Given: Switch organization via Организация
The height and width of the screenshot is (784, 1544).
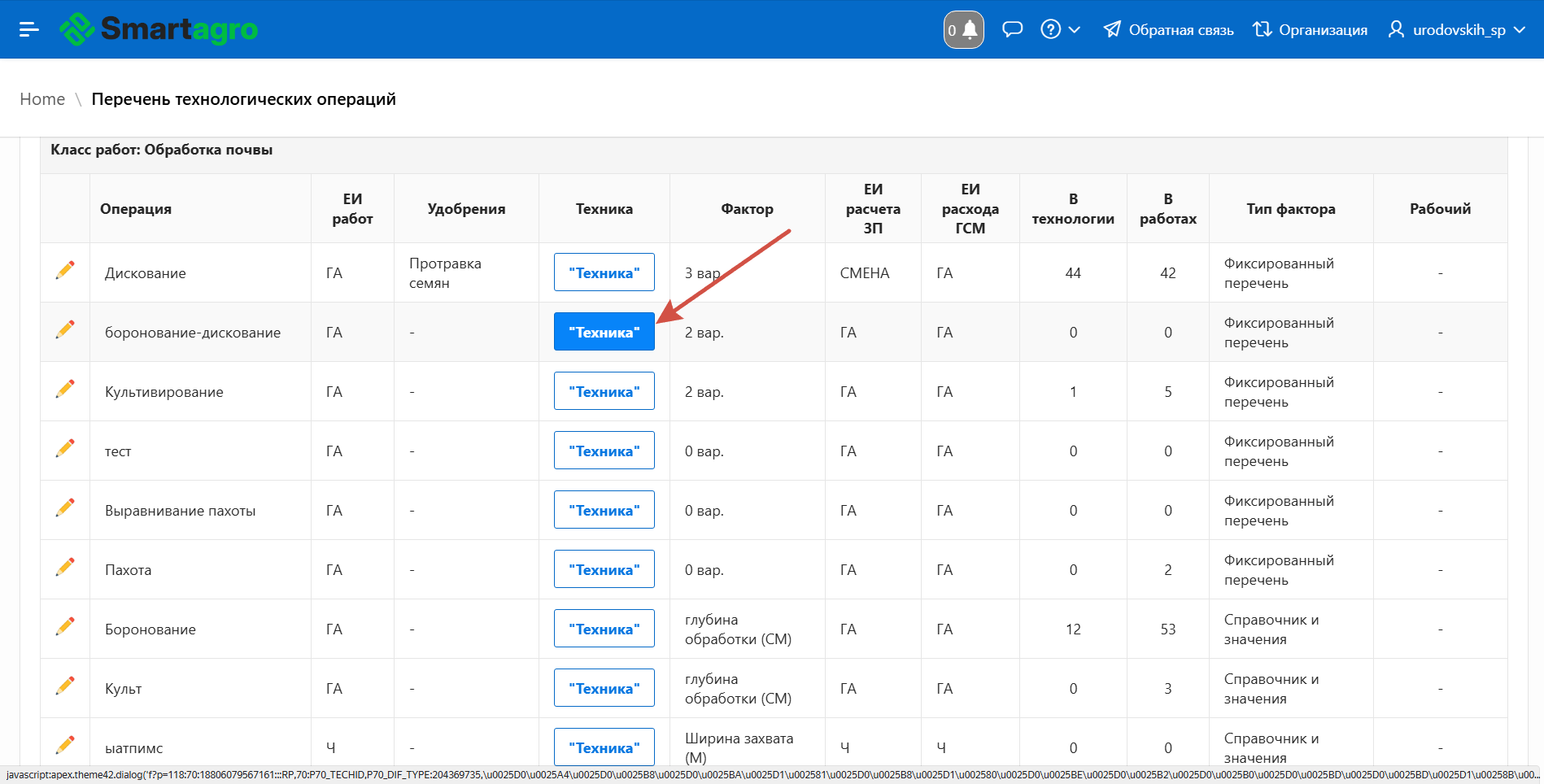Looking at the screenshot, I should 1310,30.
